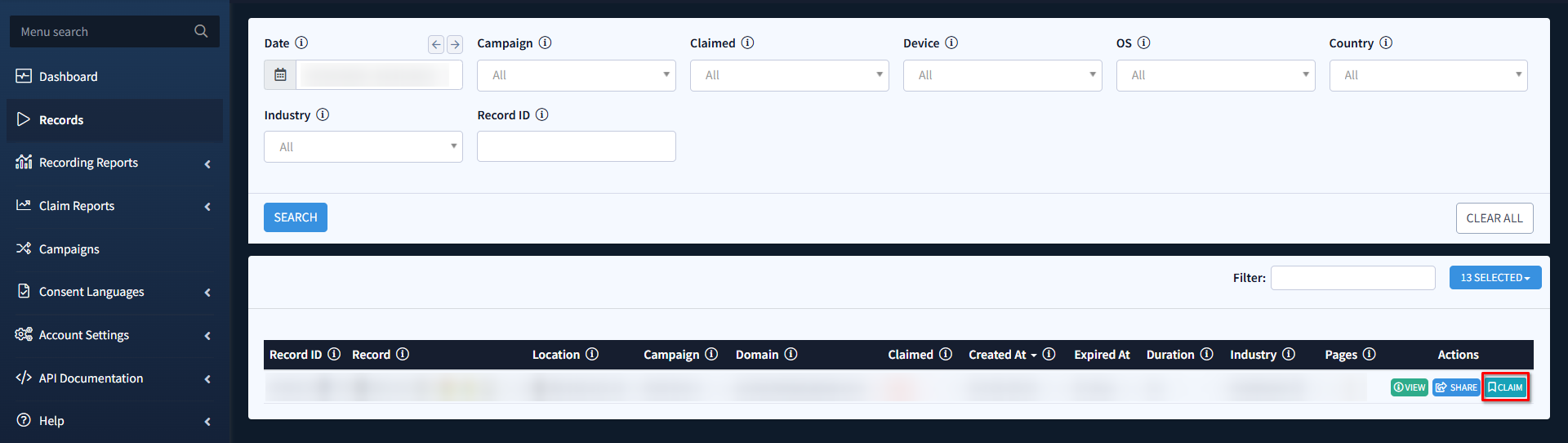1568x443 pixels.
Task: Open the Industry filter dropdown
Action: point(363,147)
